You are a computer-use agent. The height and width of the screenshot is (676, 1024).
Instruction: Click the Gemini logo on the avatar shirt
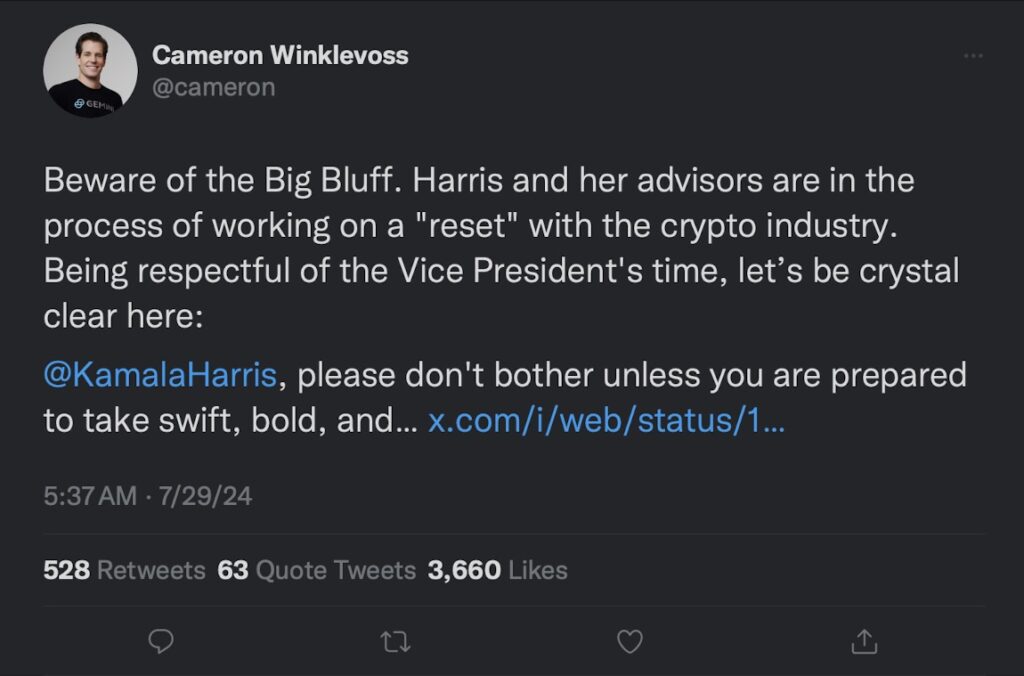pyautogui.click(x=93, y=104)
